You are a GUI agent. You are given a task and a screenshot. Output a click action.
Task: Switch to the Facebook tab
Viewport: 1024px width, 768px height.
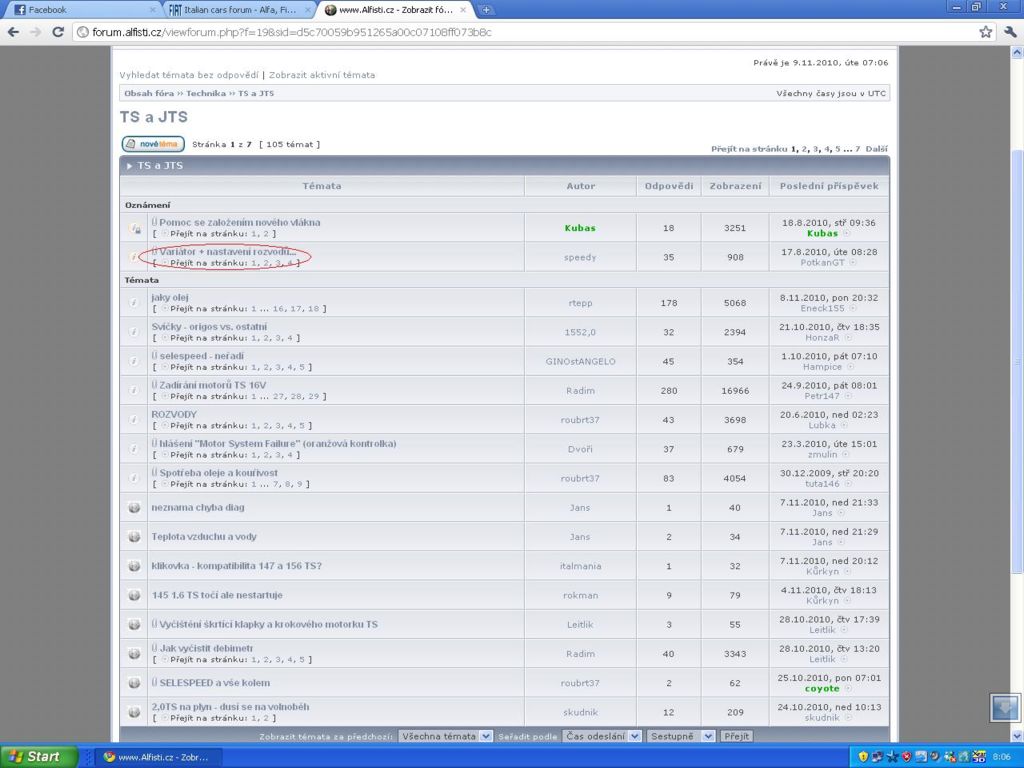(80, 10)
